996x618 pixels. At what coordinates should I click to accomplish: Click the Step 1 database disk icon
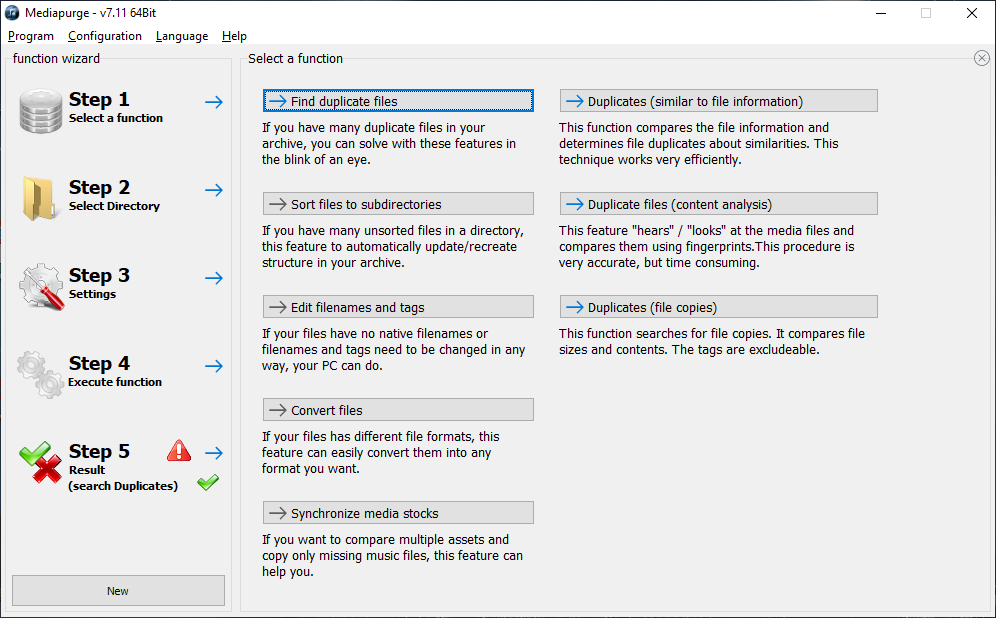(41, 111)
